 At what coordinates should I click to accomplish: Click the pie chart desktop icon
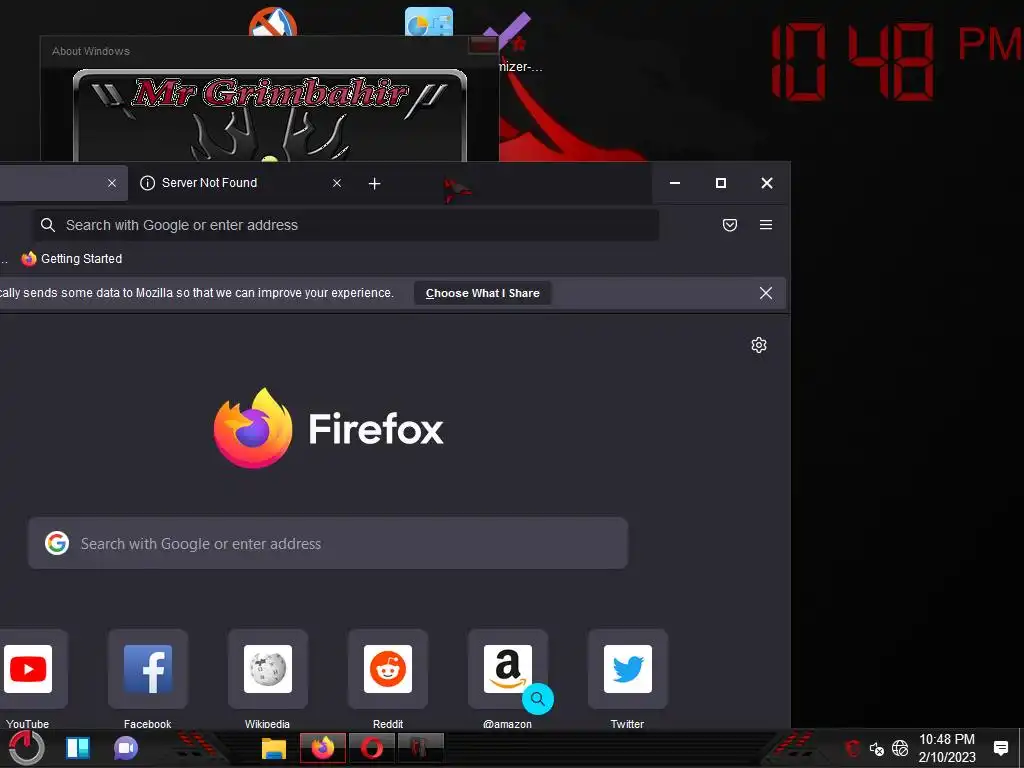[x=428, y=22]
